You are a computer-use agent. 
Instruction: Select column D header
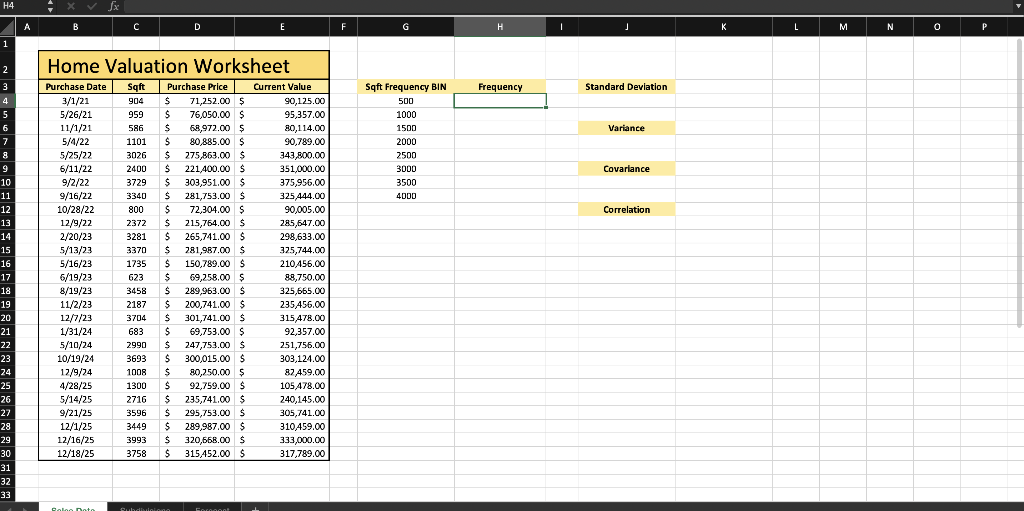tap(197, 27)
